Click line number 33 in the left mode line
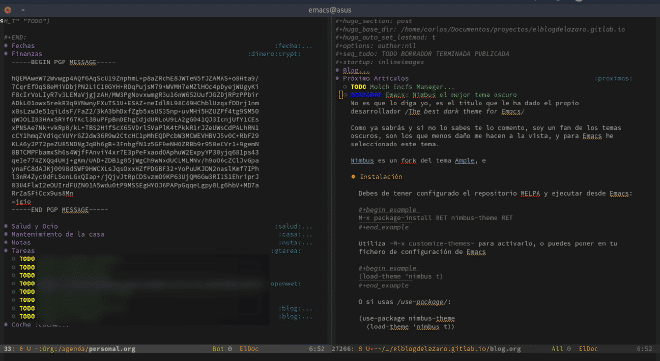Screen dimensions: 660x361 pos(8,349)
